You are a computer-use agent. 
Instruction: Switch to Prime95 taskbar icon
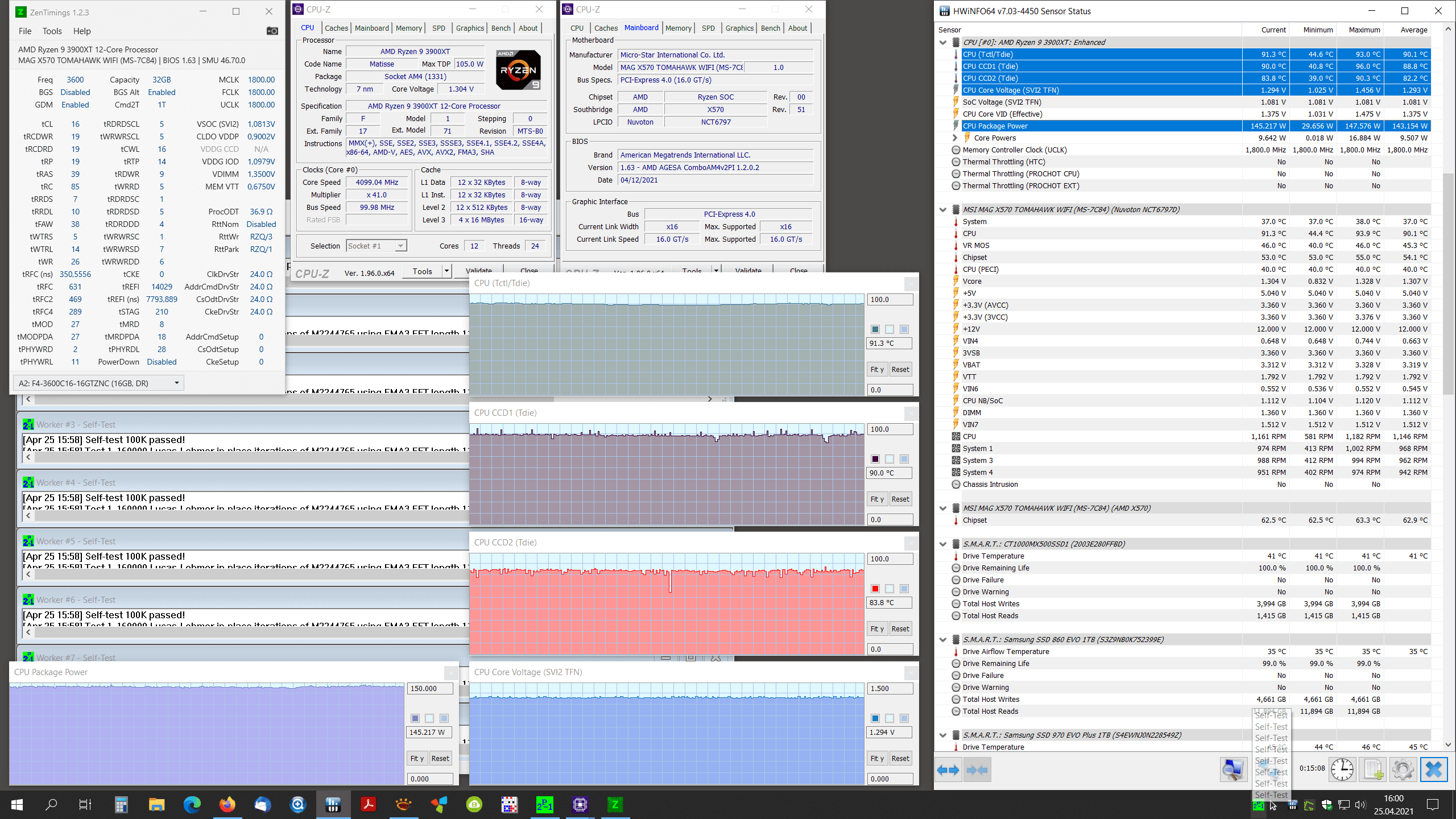[544, 804]
